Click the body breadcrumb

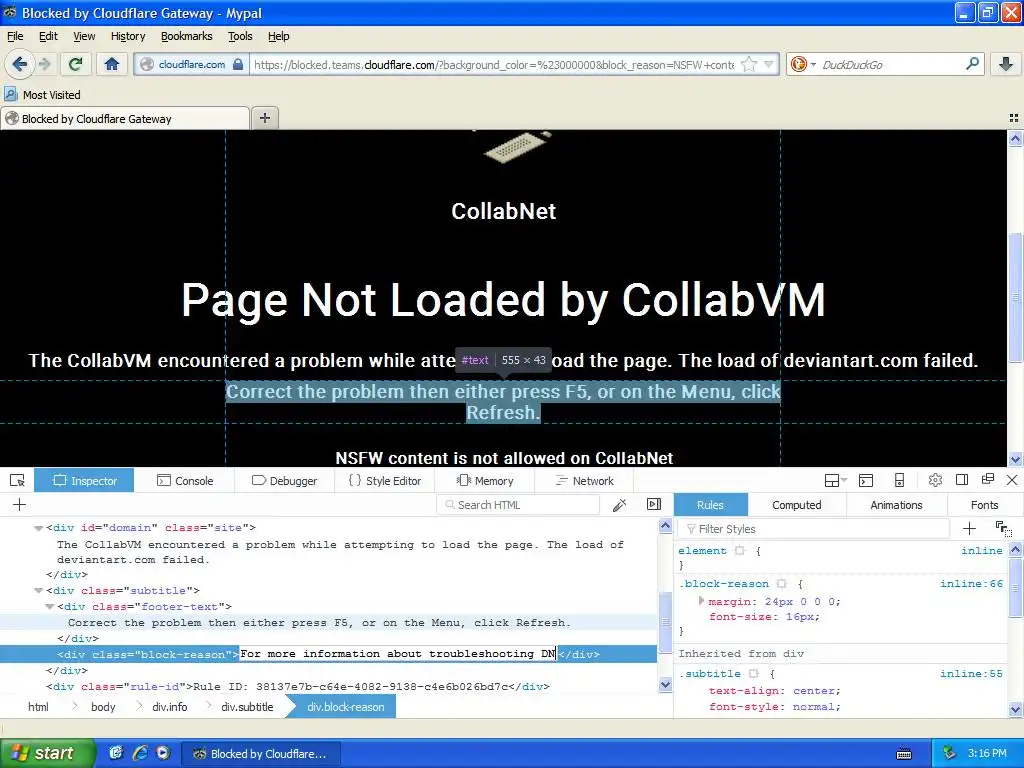(103, 707)
